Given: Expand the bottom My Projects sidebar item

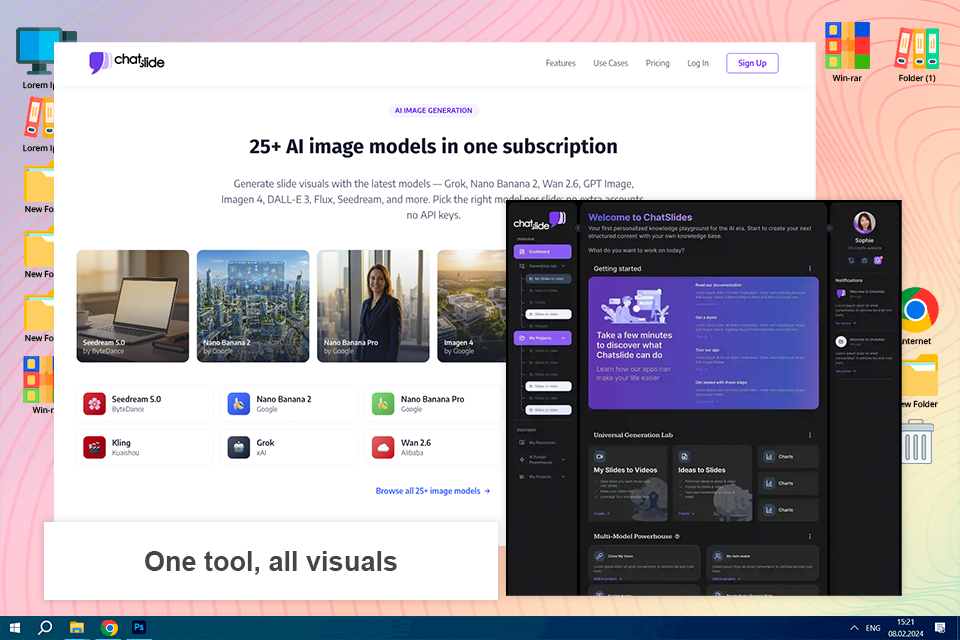Looking at the screenshot, I should tap(563, 476).
